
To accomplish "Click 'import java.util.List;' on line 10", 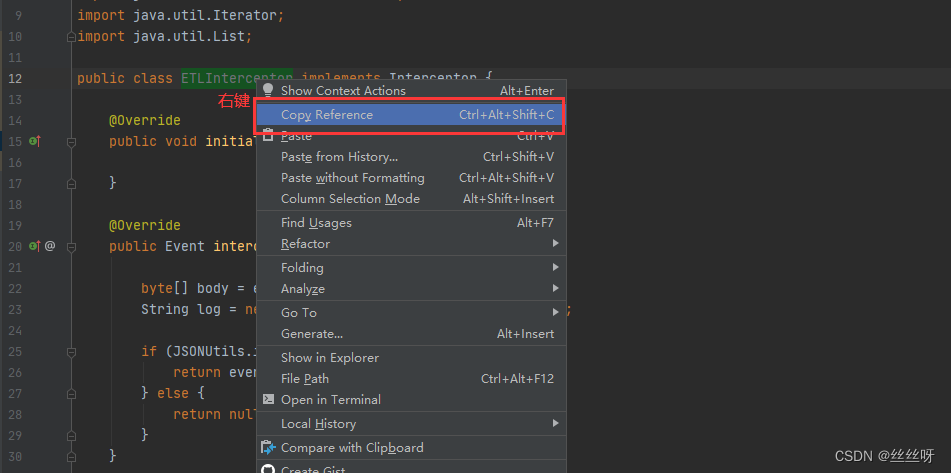I will tap(164, 36).
